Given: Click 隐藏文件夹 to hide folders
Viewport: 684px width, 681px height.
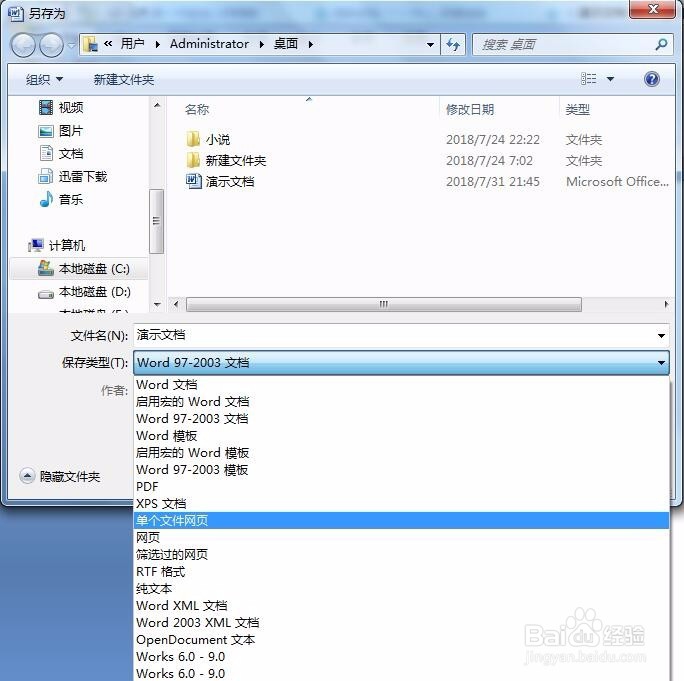Looking at the screenshot, I should [x=60, y=476].
